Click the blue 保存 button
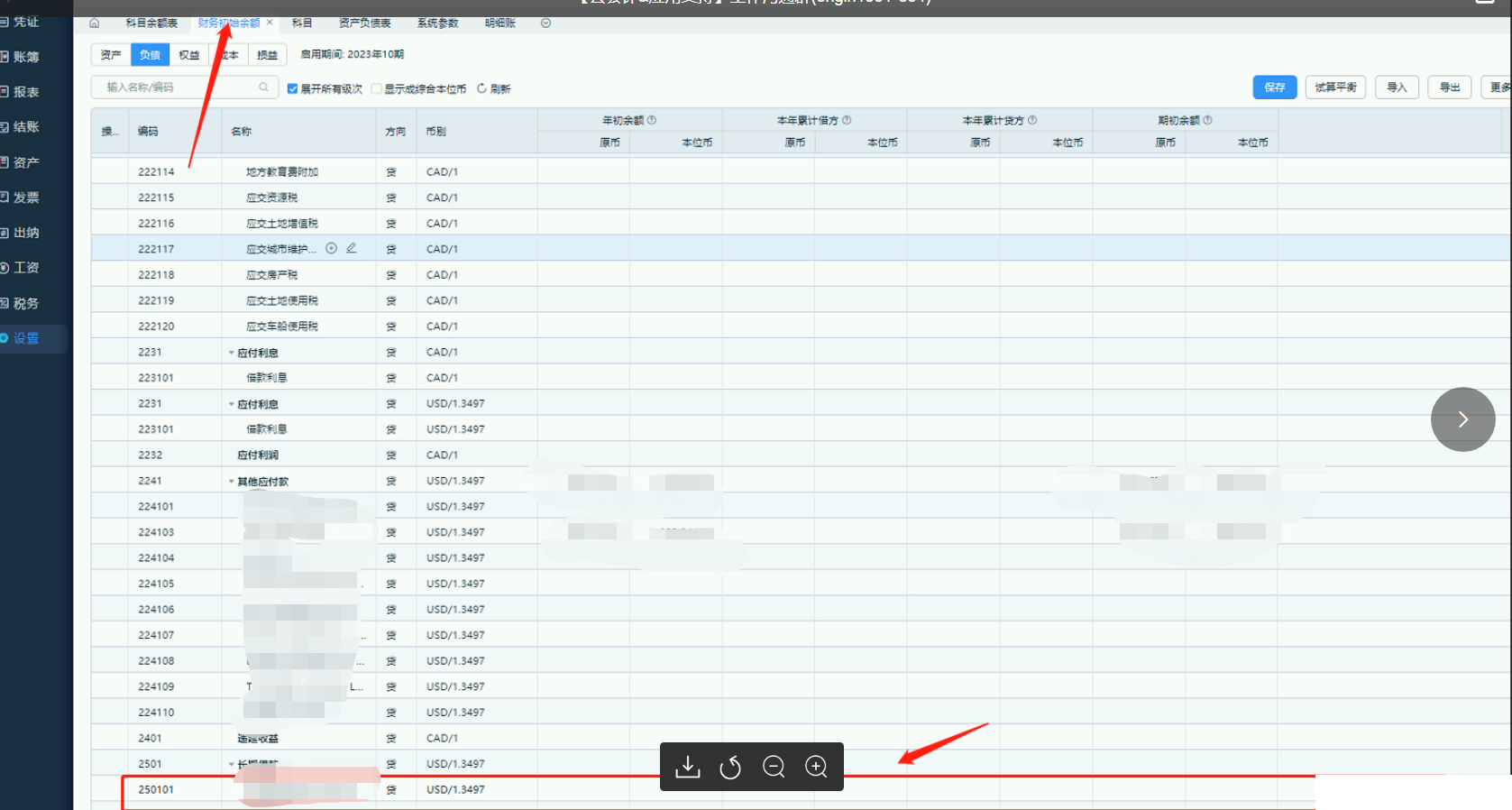1512x810 pixels. tap(1274, 87)
